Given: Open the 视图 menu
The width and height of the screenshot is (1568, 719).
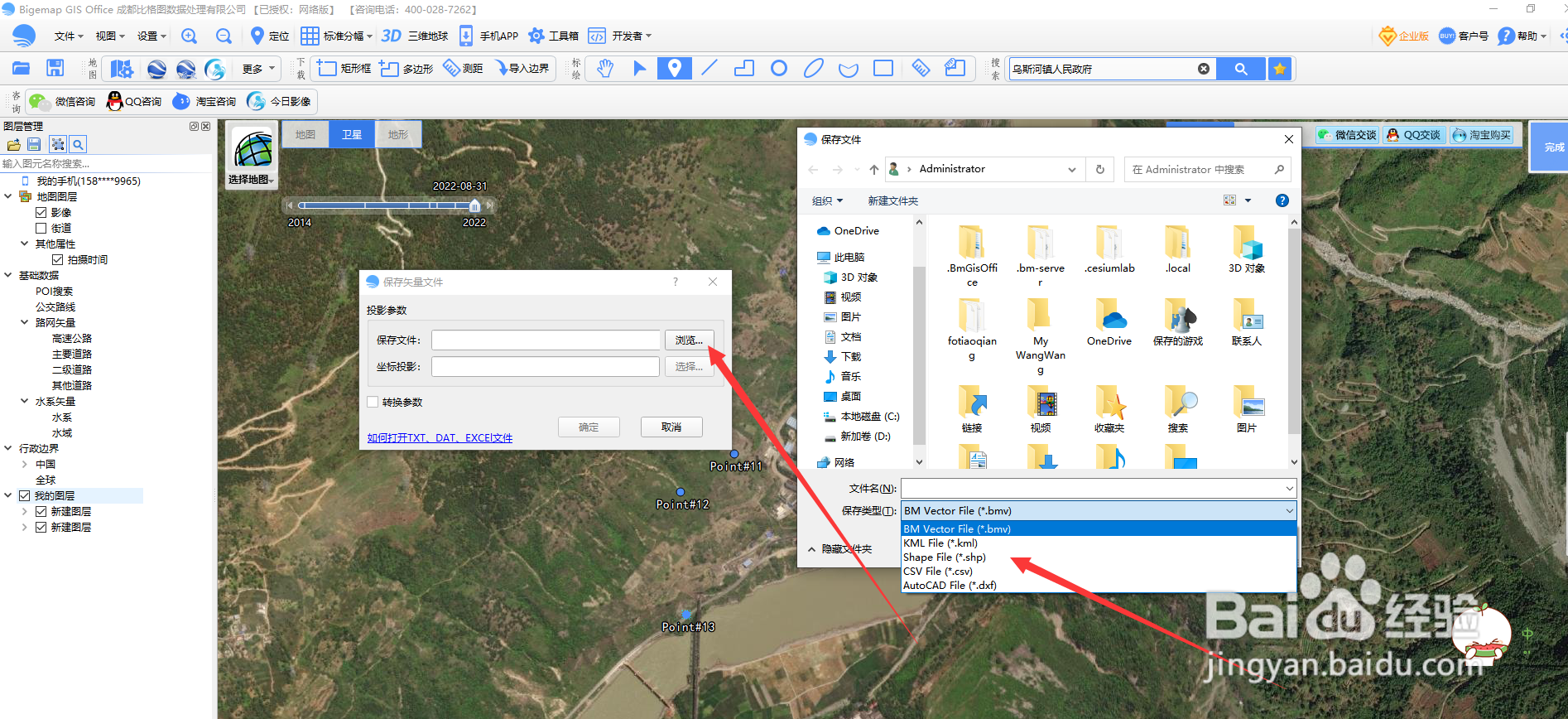Looking at the screenshot, I should [x=109, y=36].
